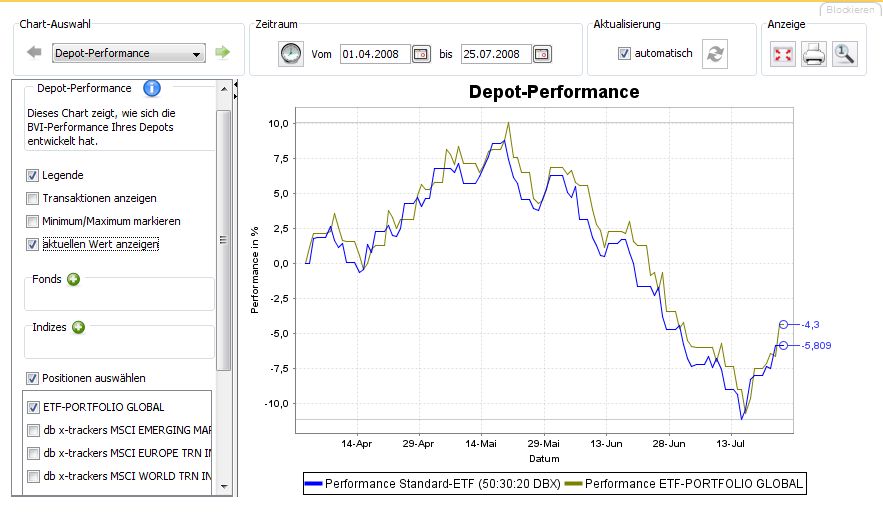Click the magnifier zoom icon
The width and height of the screenshot is (883, 518).
point(845,54)
